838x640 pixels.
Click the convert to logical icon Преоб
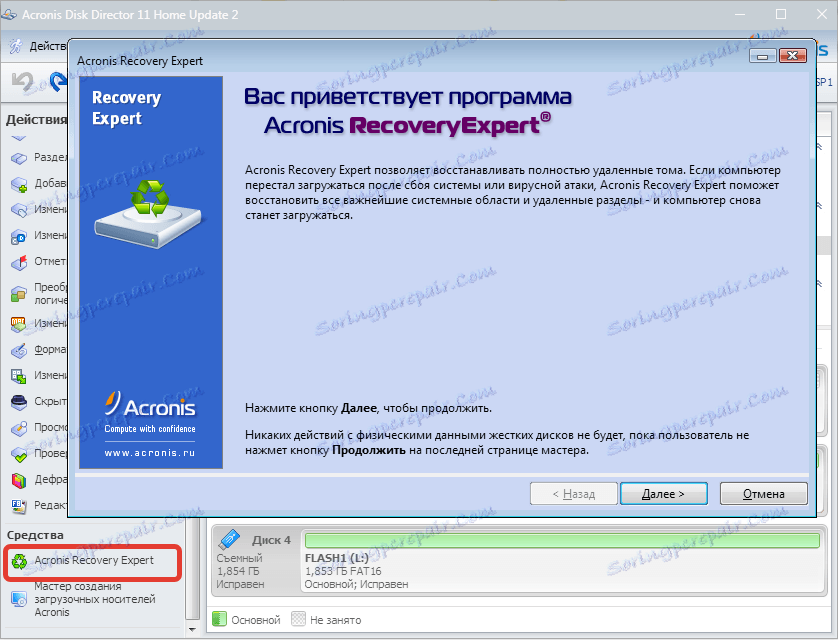[x=19, y=293]
